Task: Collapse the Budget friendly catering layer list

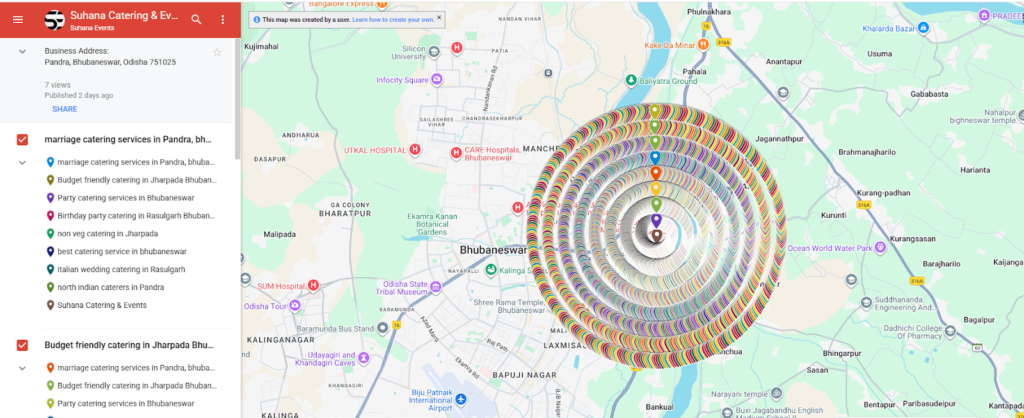Action: (x=22, y=368)
